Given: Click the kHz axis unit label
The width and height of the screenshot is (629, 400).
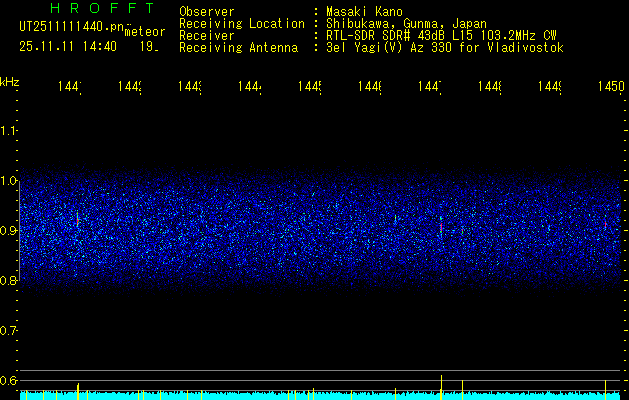Looking at the screenshot, I should click(10, 82).
